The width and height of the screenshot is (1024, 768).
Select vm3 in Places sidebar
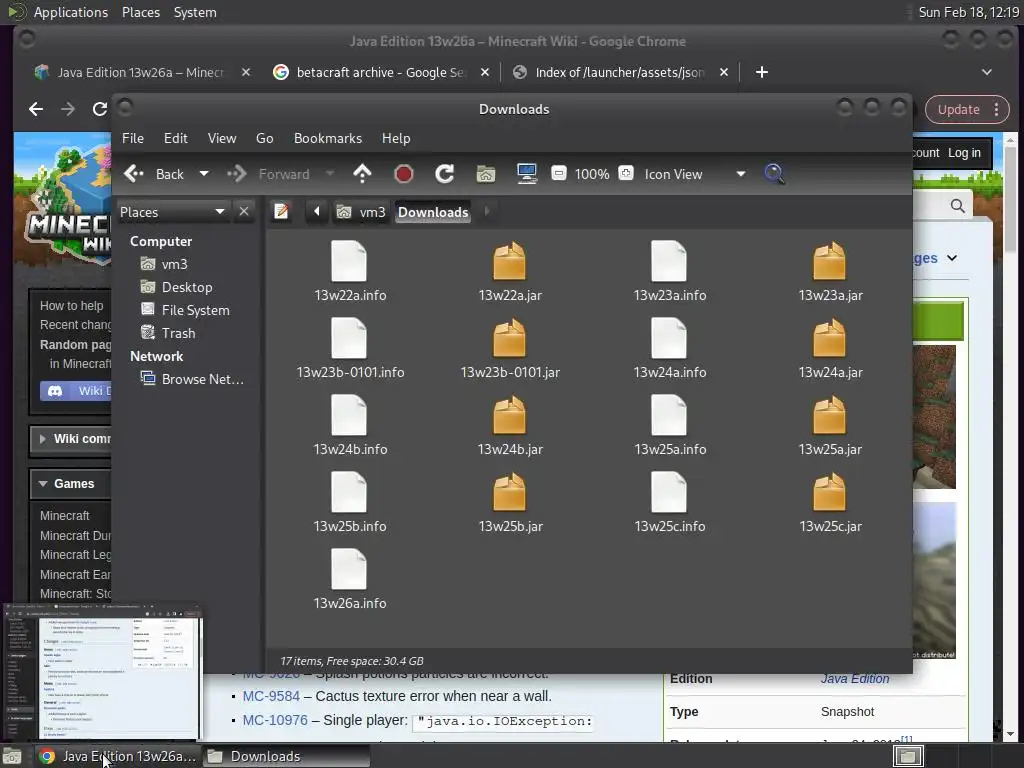164,264
